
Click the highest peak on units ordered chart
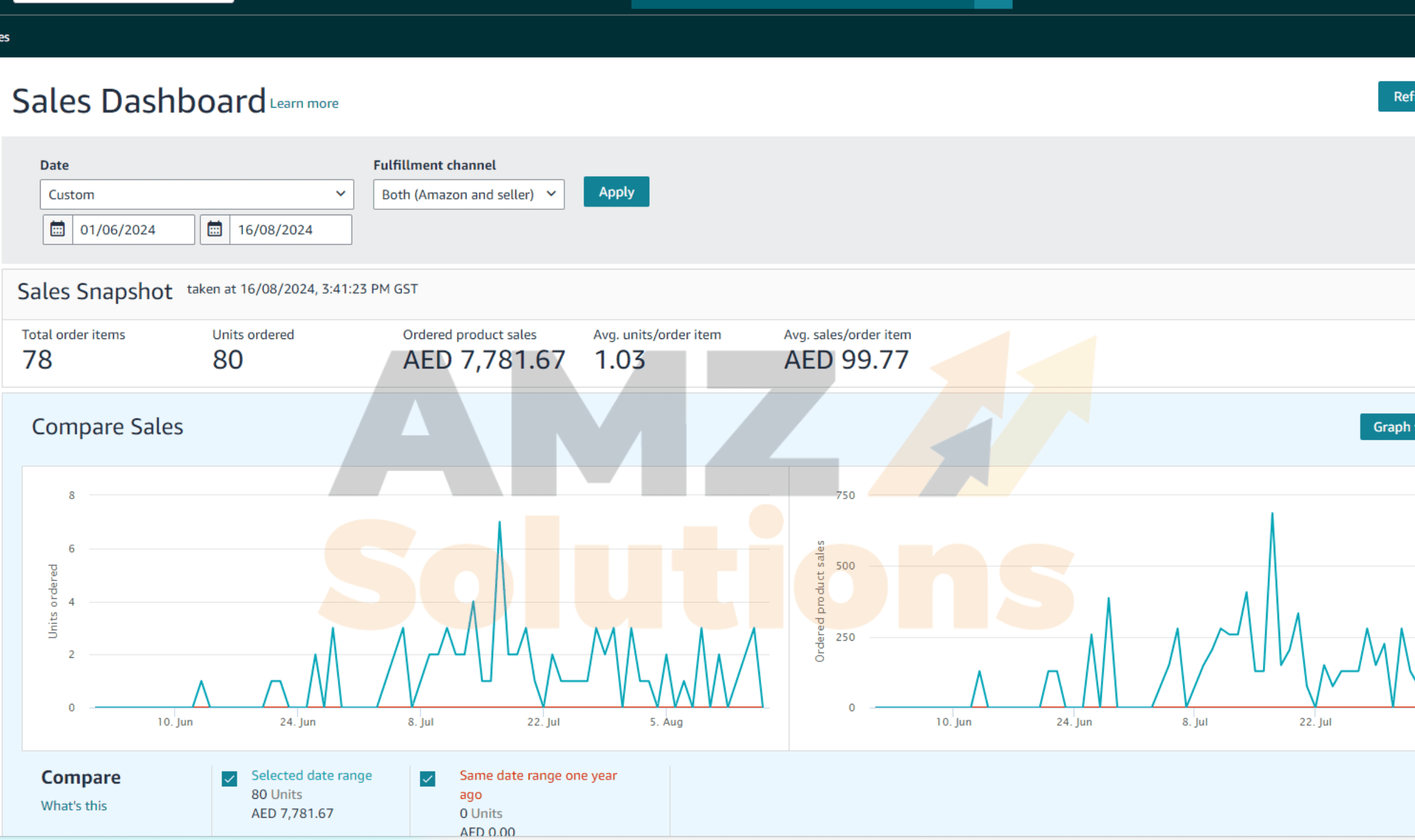click(499, 522)
